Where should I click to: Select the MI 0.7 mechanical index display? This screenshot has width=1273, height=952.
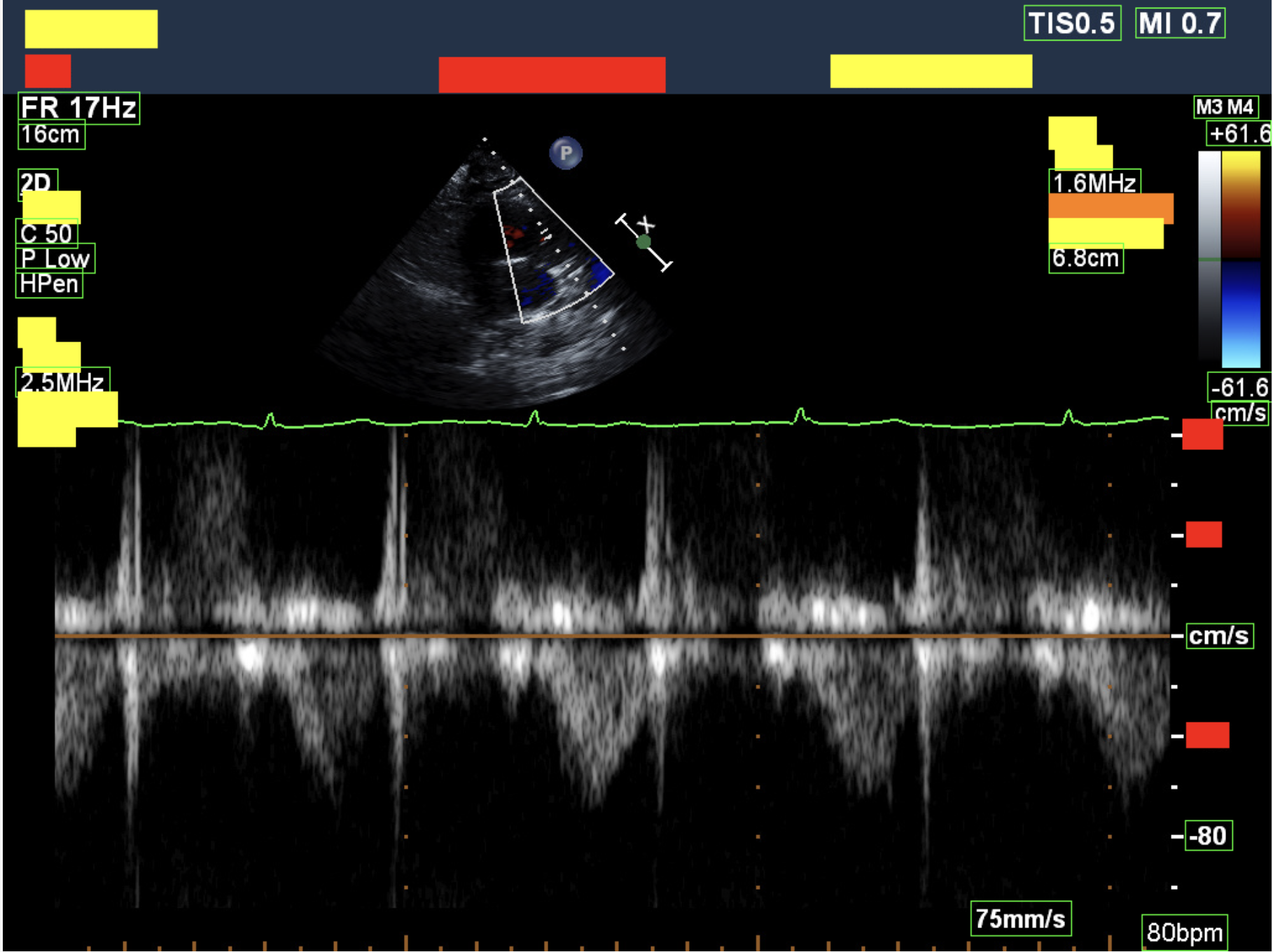click(x=1181, y=23)
